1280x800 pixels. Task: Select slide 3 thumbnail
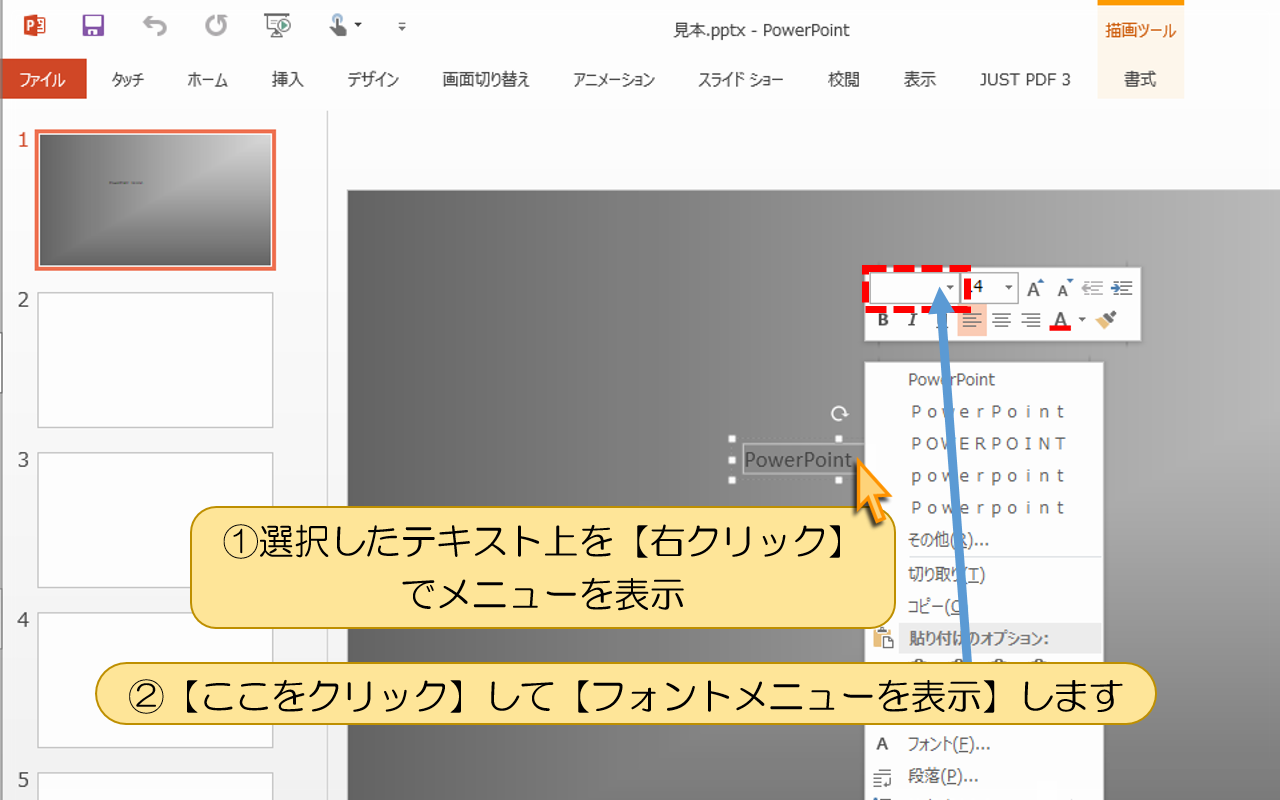(x=155, y=520)
